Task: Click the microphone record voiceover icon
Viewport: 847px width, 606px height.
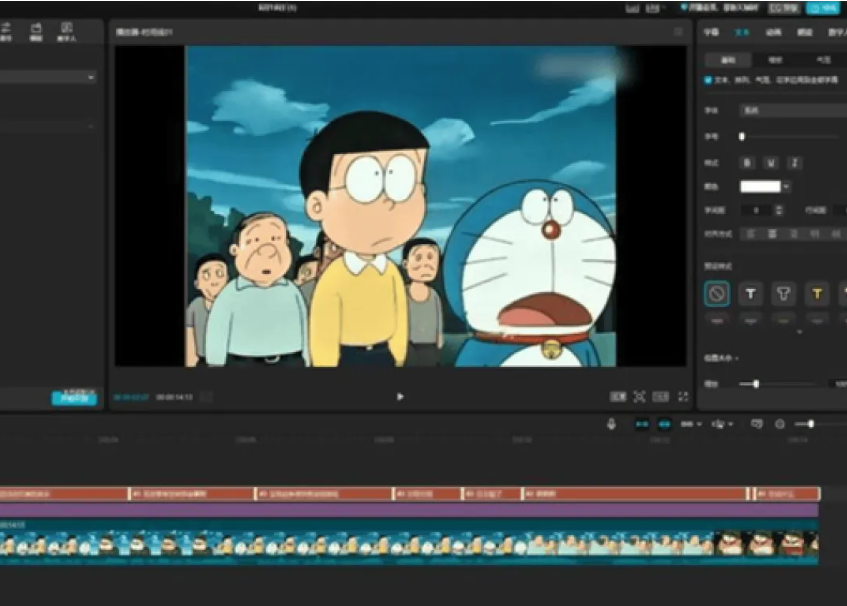Action: tap(611, 424)
